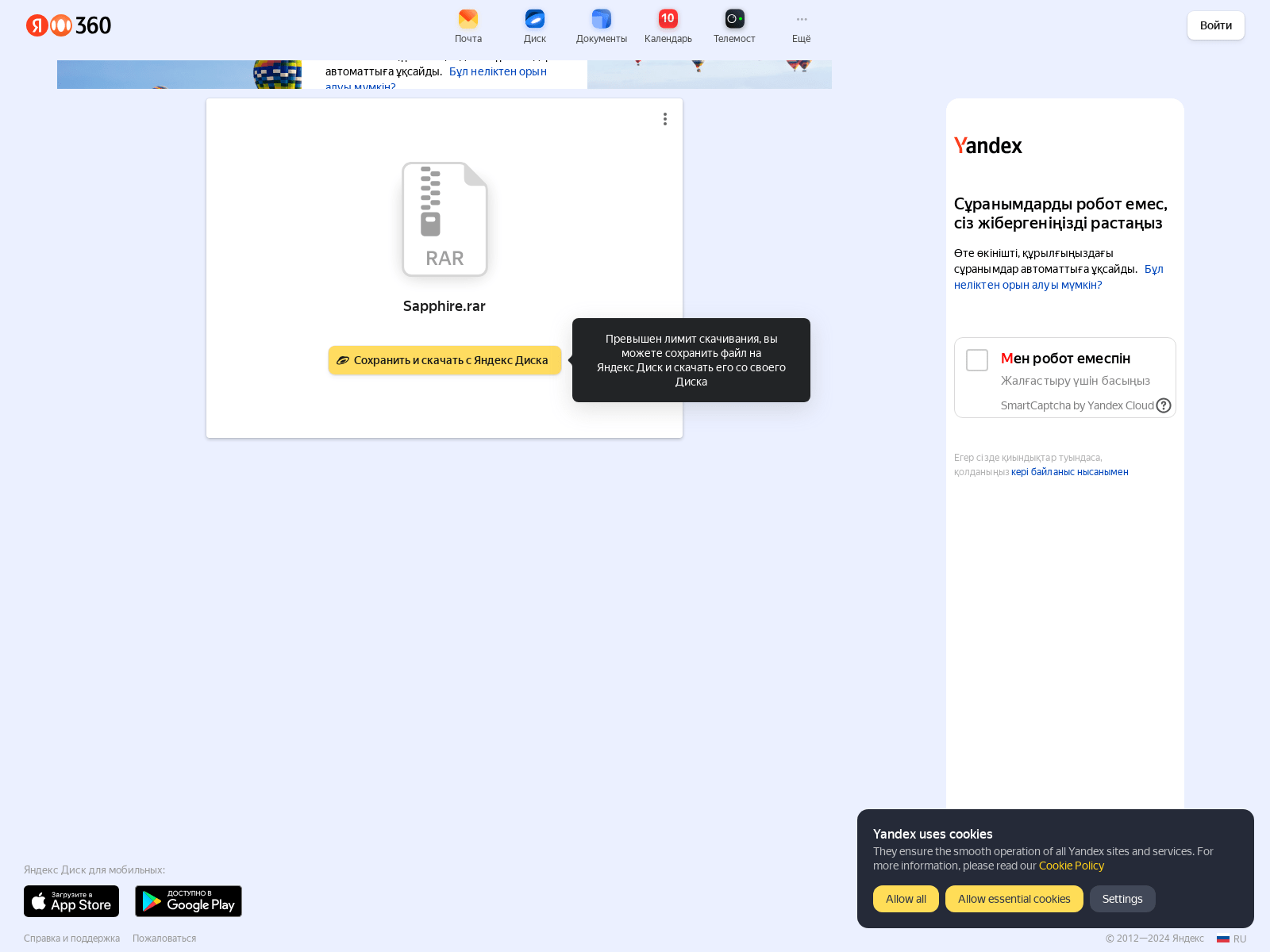This screenshot has width=1270, height=952.
Task: Open the App Store download badge
Action: click(71, 901)
